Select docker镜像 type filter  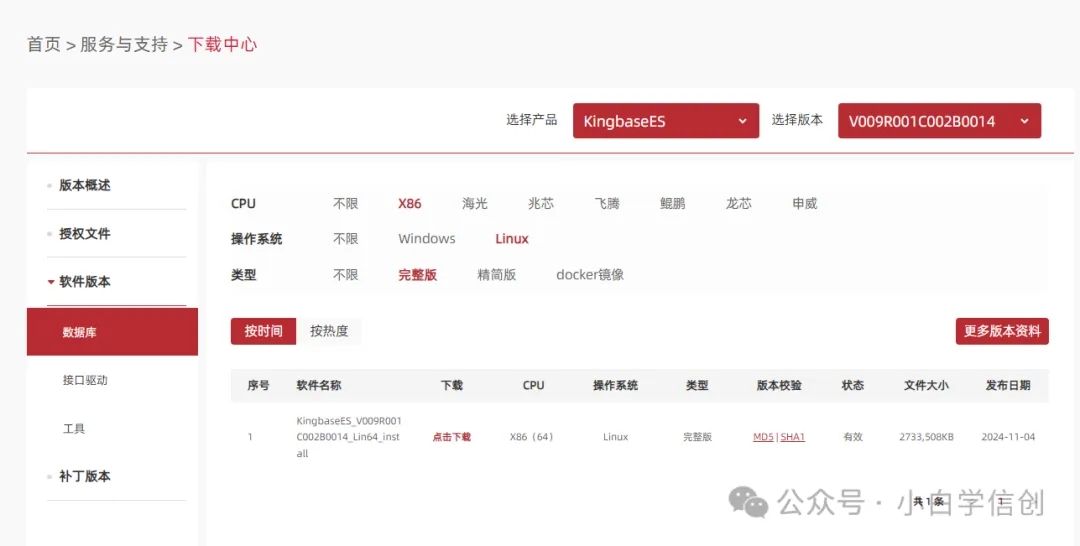click(590, 275)
